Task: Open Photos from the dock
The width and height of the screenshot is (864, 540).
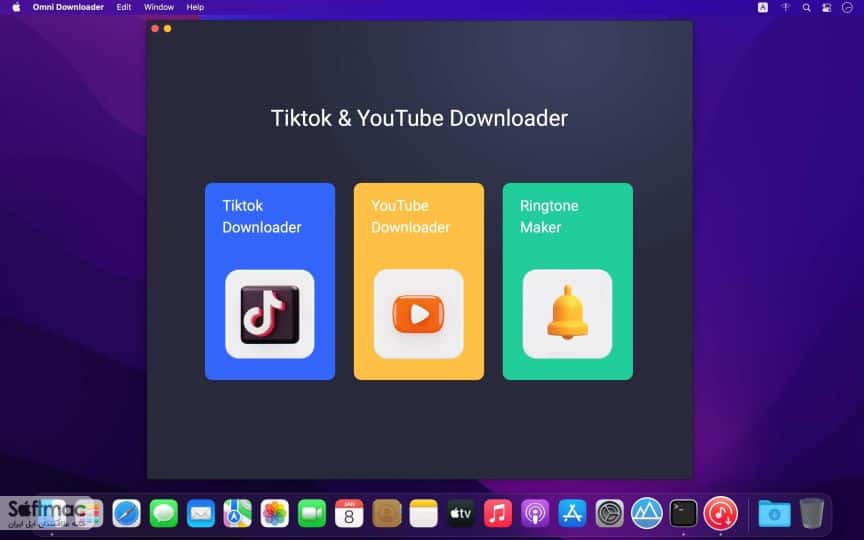Action: tap(274, 514)
